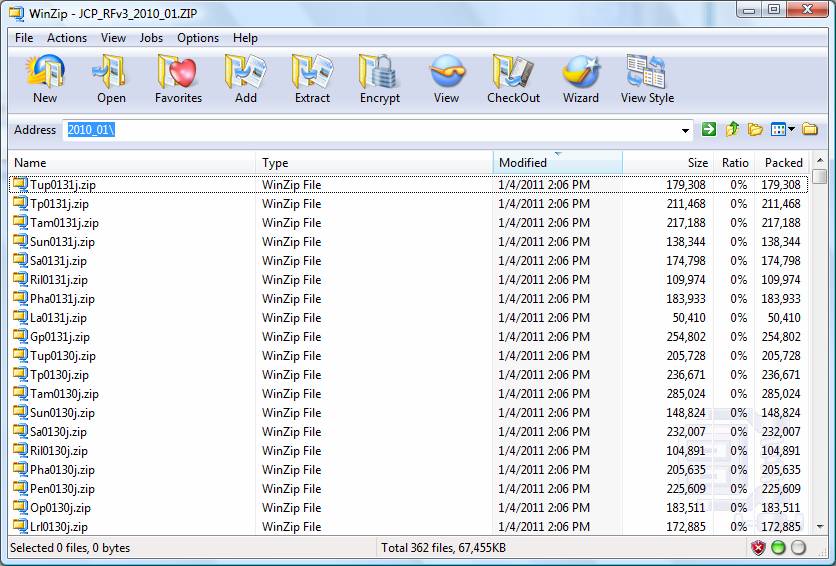Open the Jobs menu
Viewport: 836px width, 566px height.
[x=151, y=38]
